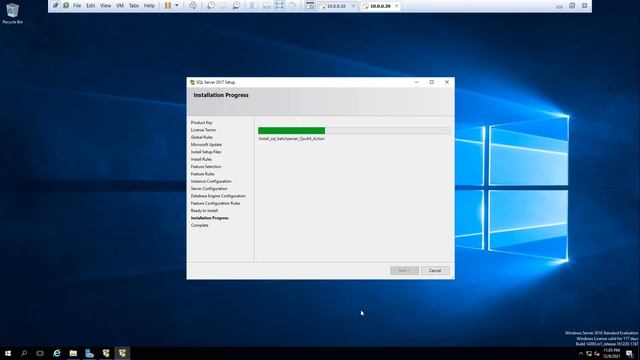Open File Explorer from the taskbar
This screenshot has width=640, height=360.
(x=73, y=353)
